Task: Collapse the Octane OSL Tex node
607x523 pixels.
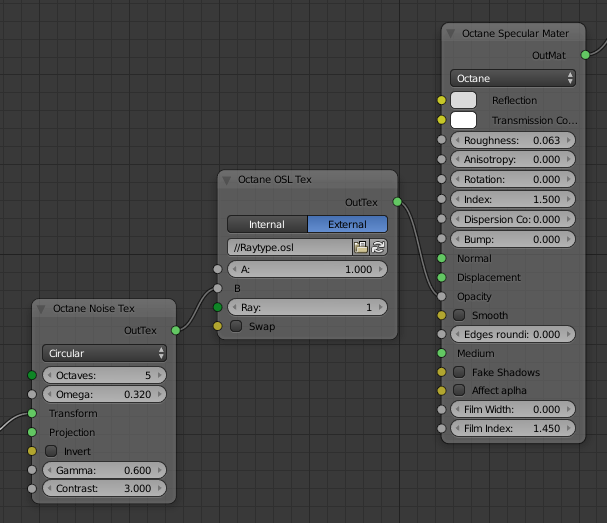Action: (229, 180)
